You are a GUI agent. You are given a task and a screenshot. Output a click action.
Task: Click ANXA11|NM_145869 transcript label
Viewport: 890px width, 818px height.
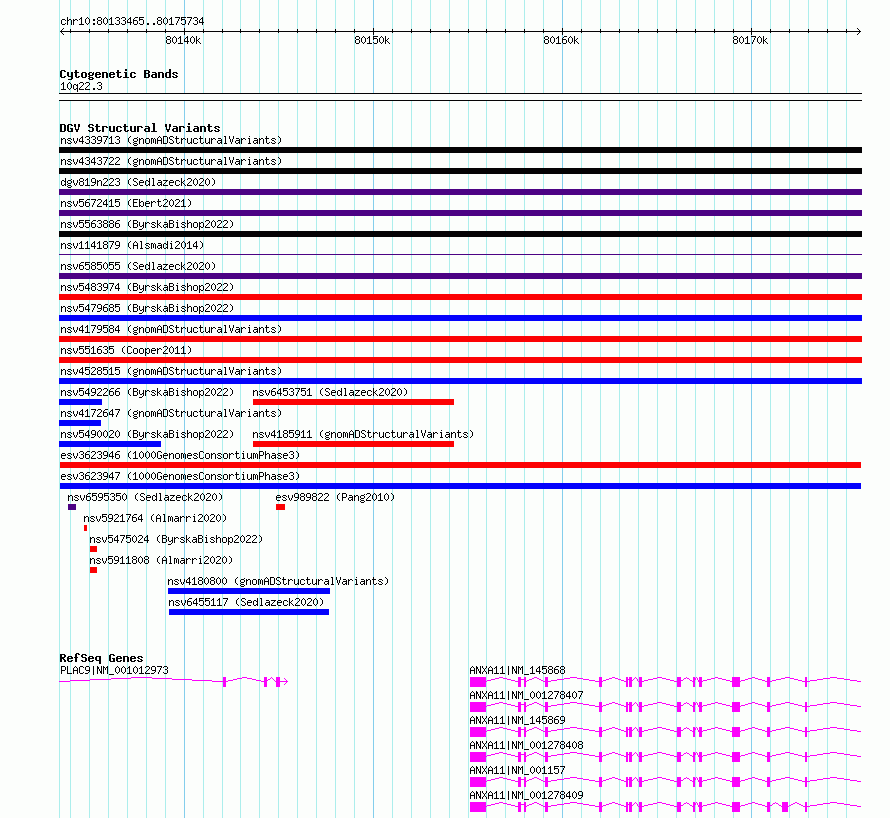518,720
